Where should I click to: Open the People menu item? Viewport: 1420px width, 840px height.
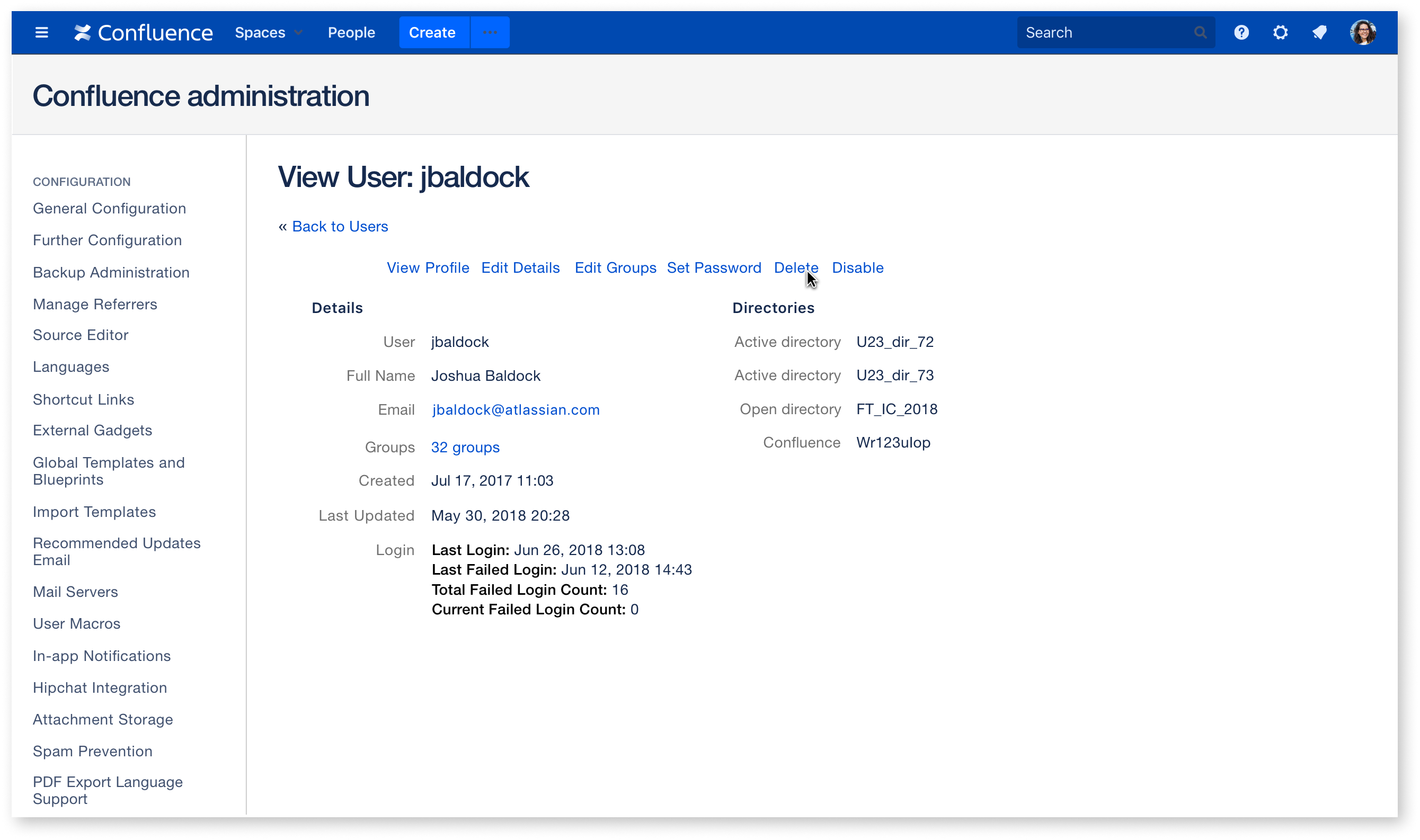tap(351, 33)
